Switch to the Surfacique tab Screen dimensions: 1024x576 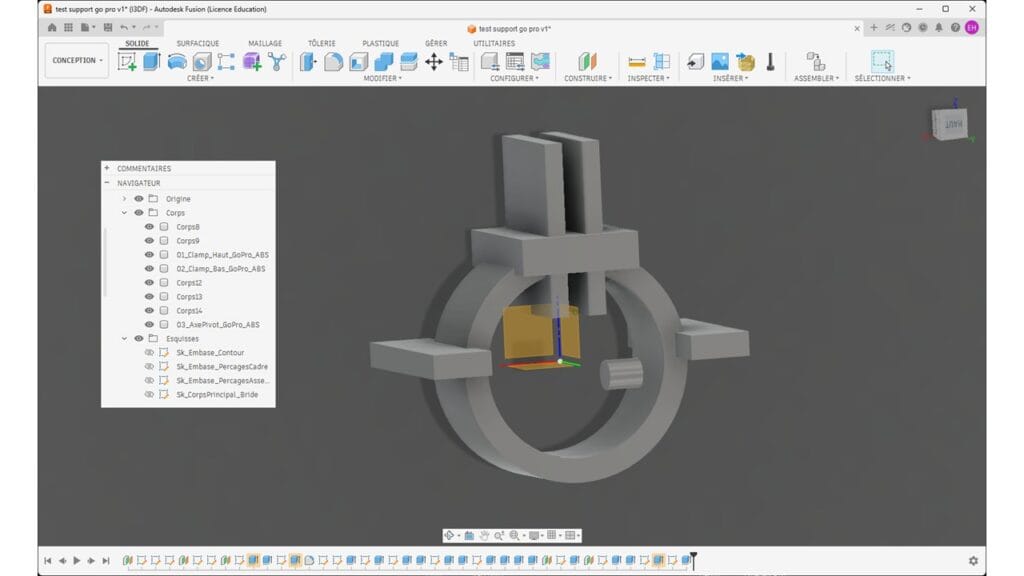point(198,43)
